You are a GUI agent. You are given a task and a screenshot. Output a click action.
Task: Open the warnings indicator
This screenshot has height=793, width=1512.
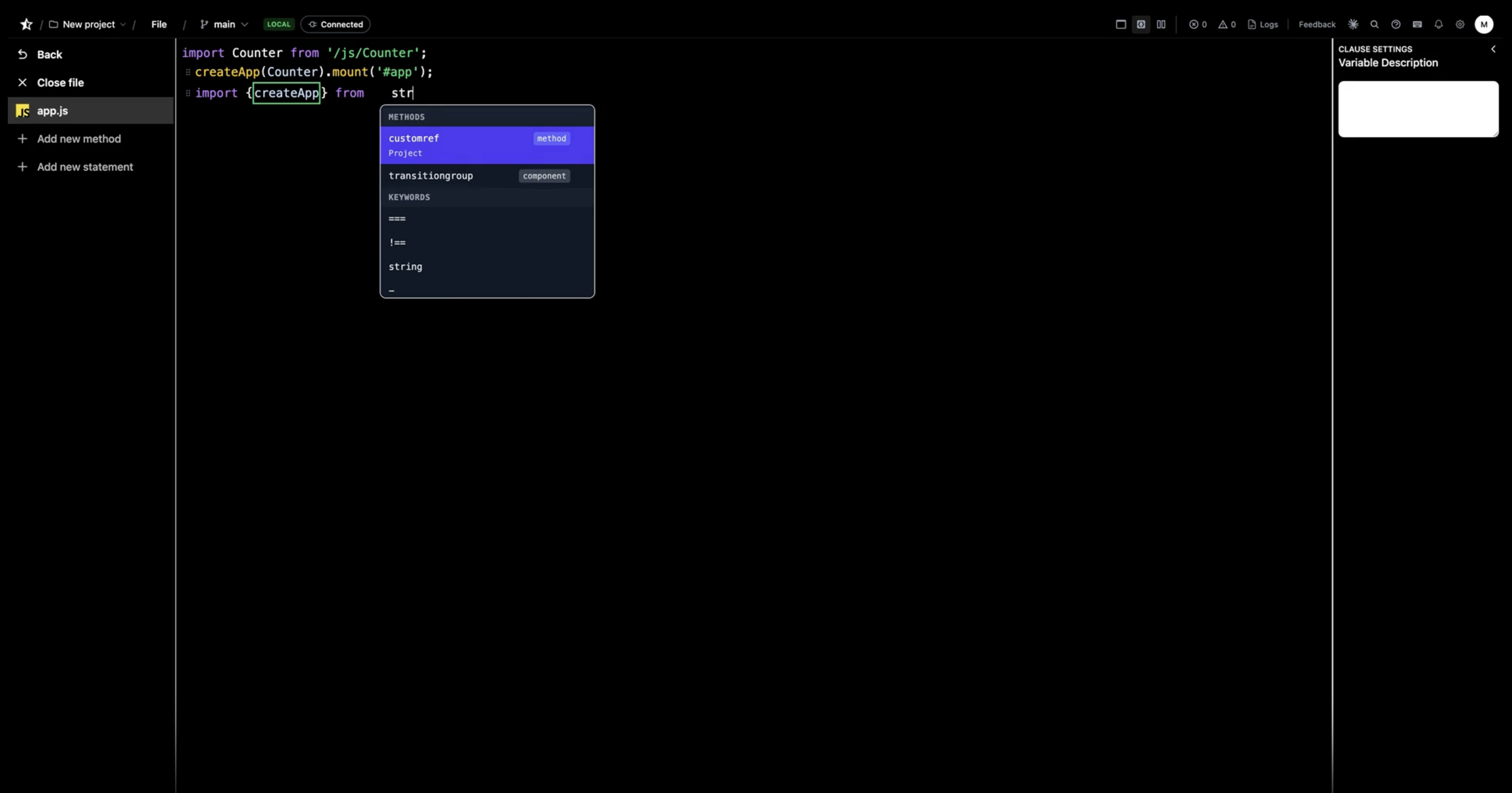coord(1227,24)
